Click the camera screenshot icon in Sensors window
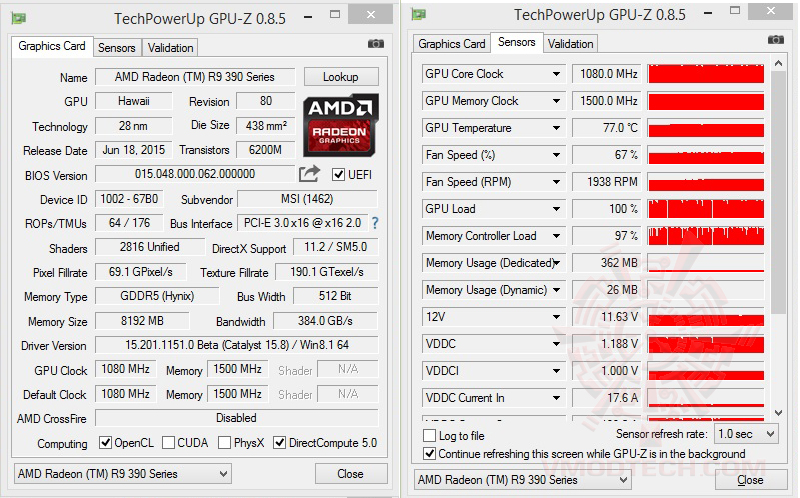The image size is (800, 498). 776,40
